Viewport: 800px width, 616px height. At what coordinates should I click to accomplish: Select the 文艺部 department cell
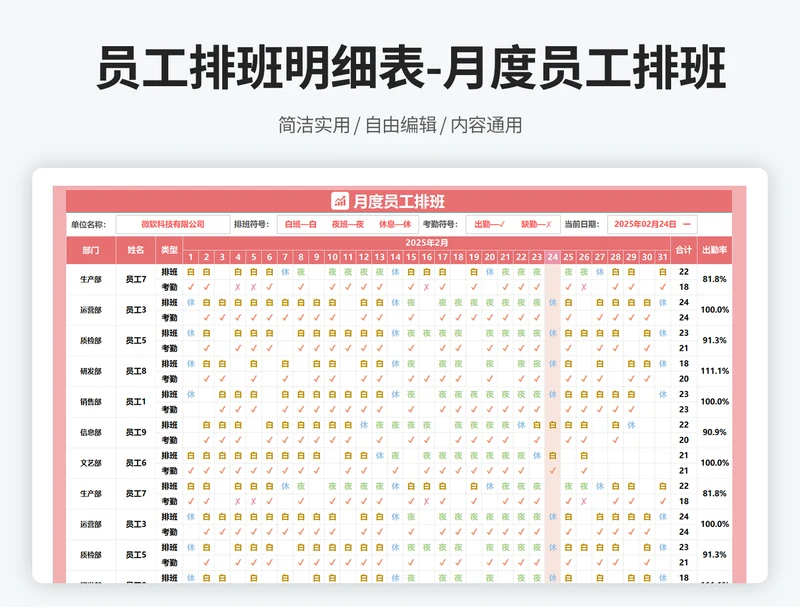tap(91, 463)
